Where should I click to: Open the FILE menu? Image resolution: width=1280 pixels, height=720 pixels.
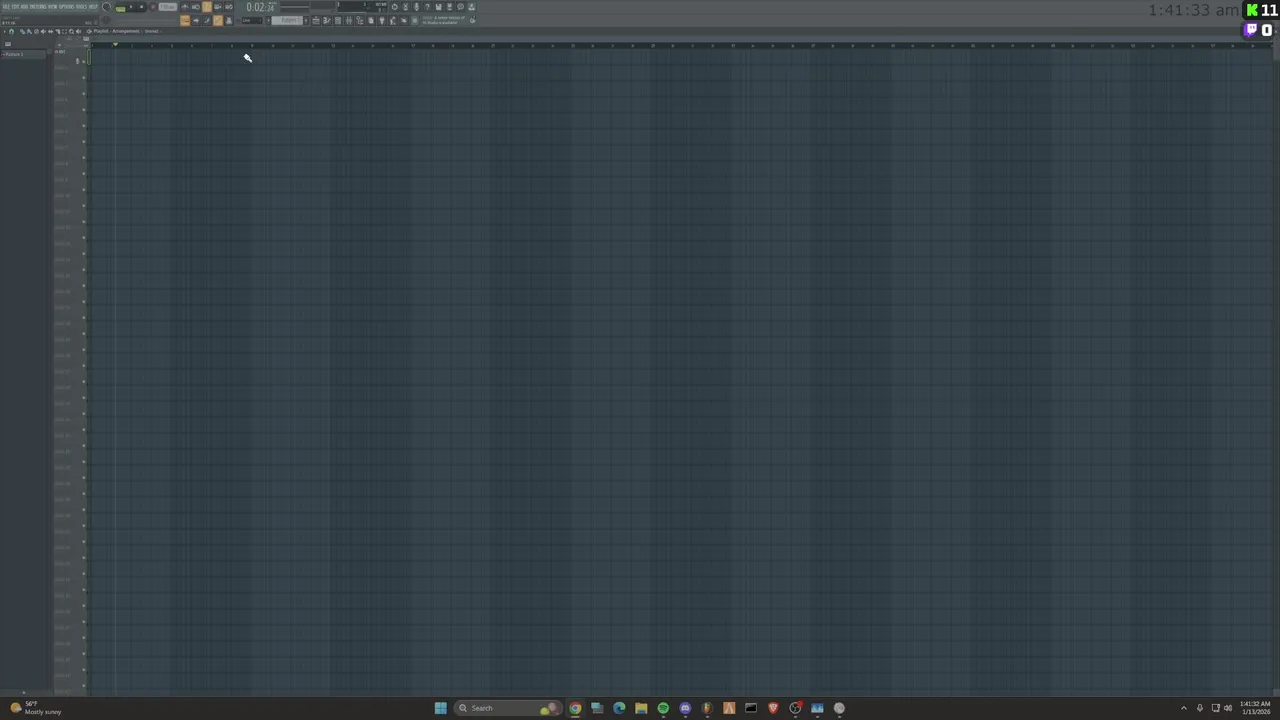5,7
